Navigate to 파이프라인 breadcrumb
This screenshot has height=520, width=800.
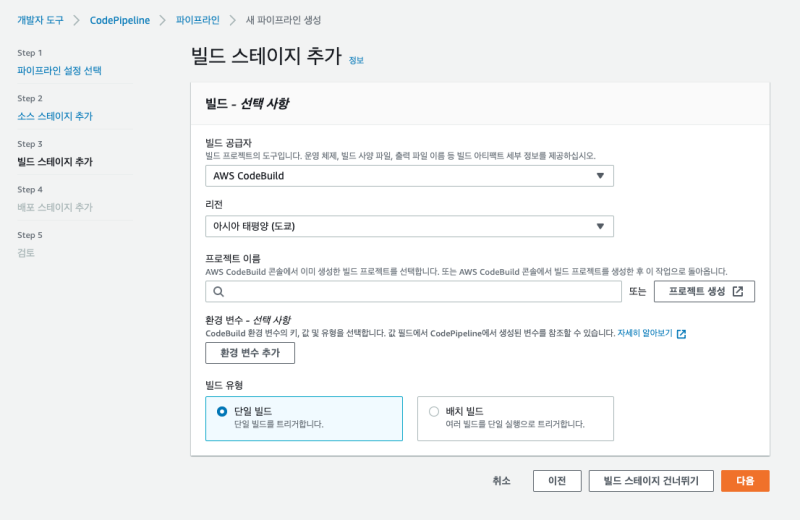(195, 20)
